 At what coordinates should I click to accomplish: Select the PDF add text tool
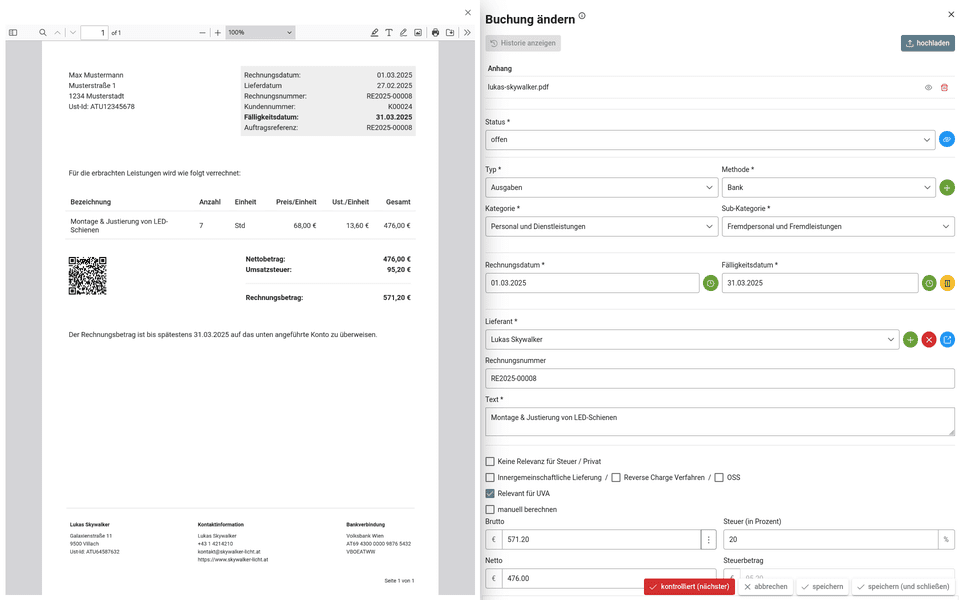coord(389,33)
